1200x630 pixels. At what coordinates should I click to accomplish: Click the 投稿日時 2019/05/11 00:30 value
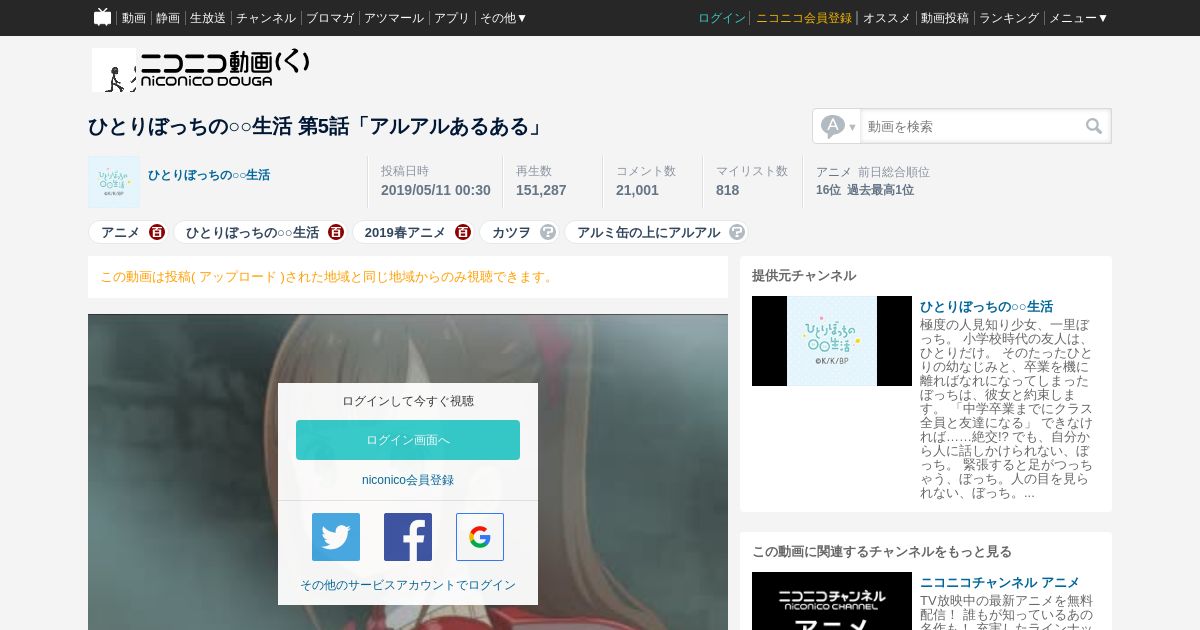coord(436,190)
